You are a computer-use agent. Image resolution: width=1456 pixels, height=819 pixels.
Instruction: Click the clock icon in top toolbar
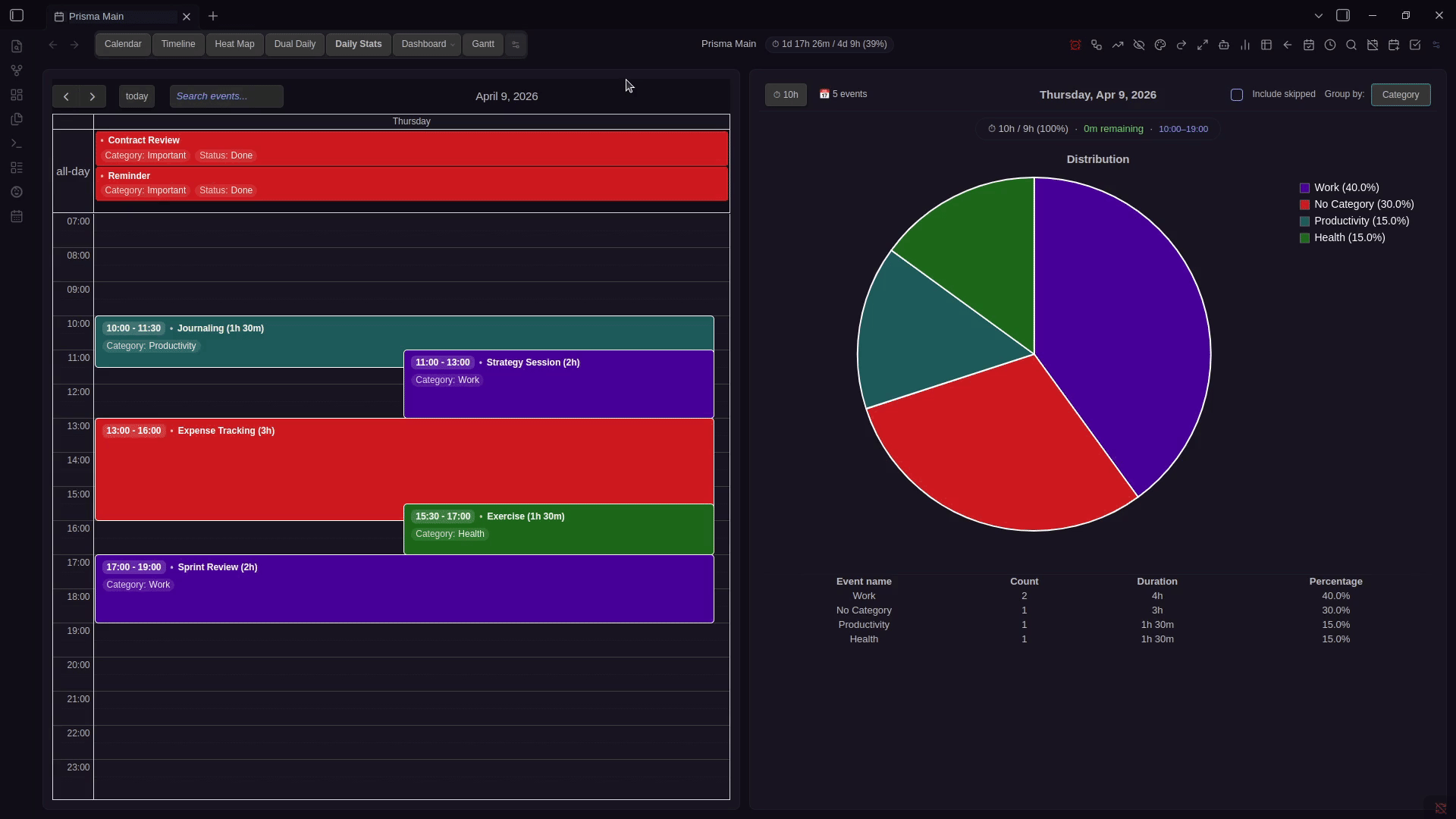click(x=1329, y=45)
